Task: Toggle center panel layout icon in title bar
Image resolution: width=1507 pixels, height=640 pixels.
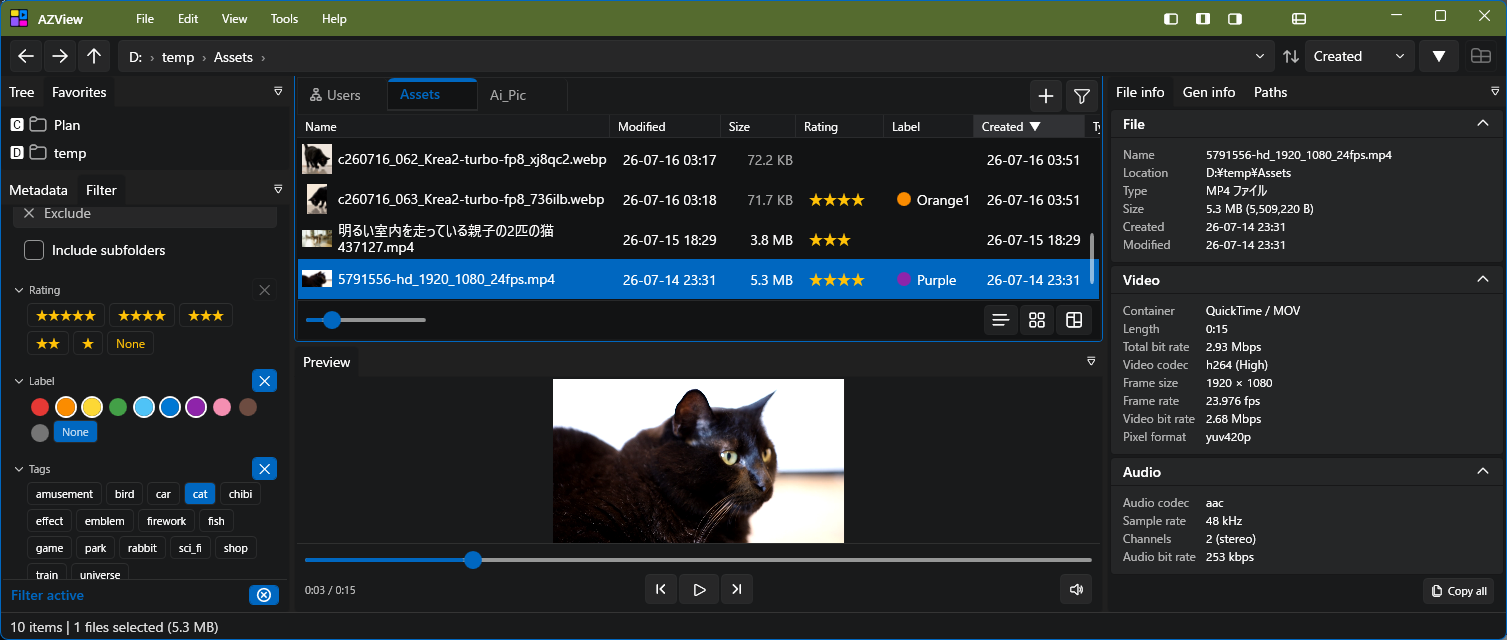Action: 1204,18
